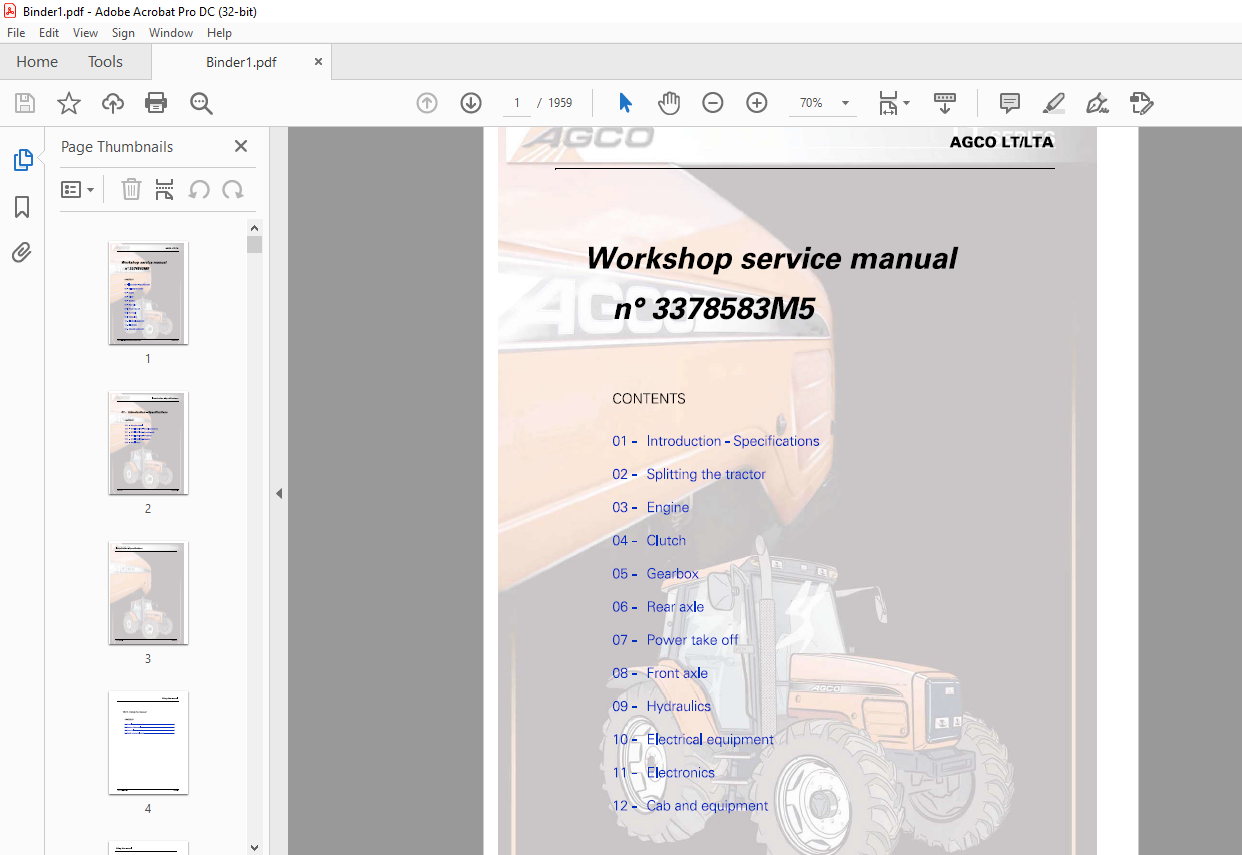
Task: Click the upload to cloud icon
Action: [x=113, y=103]
